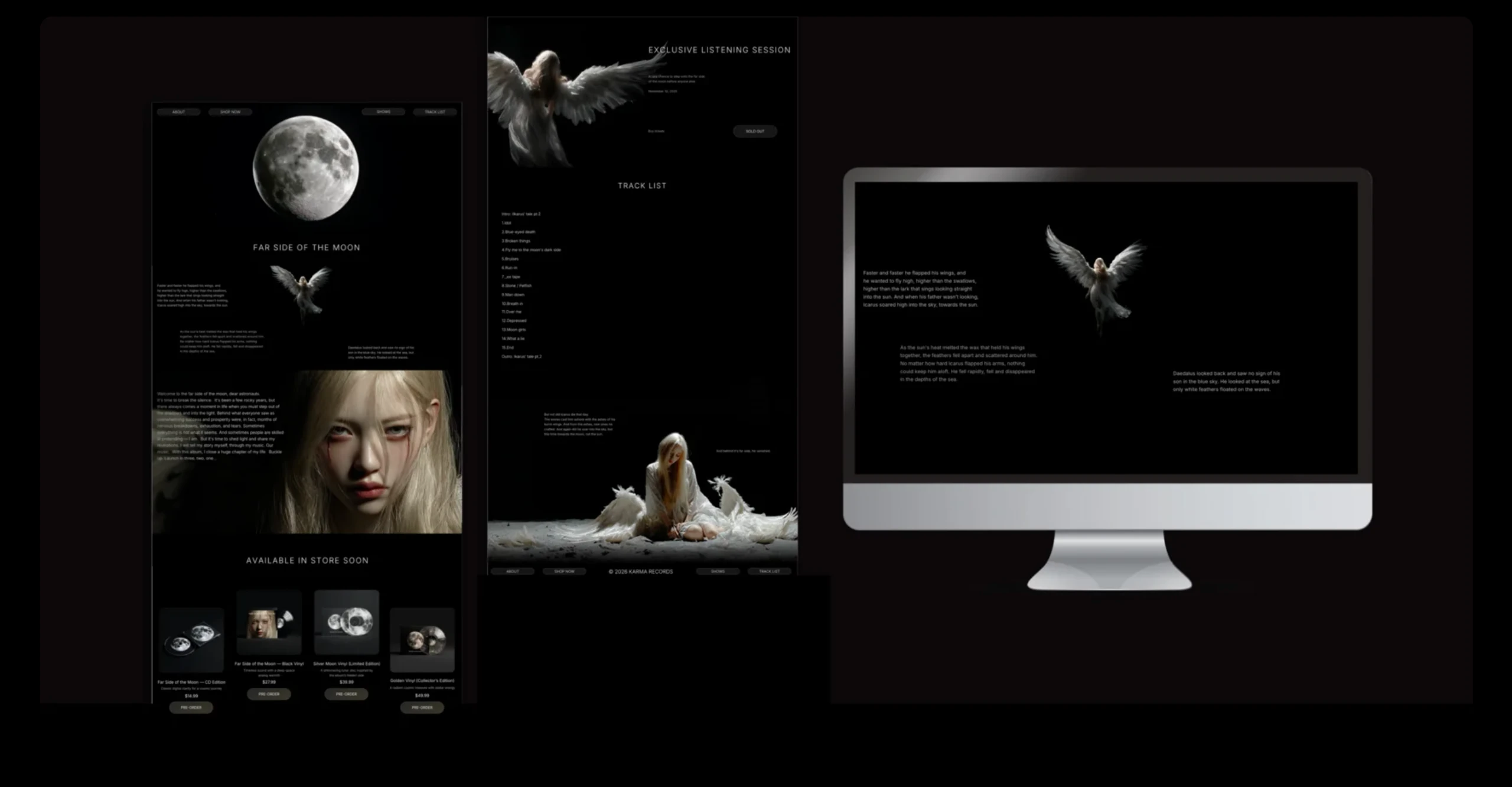Pre-order the Black Vinyl edition
The height and width of the screenshot is (787, 1512).
coord(269,694)
